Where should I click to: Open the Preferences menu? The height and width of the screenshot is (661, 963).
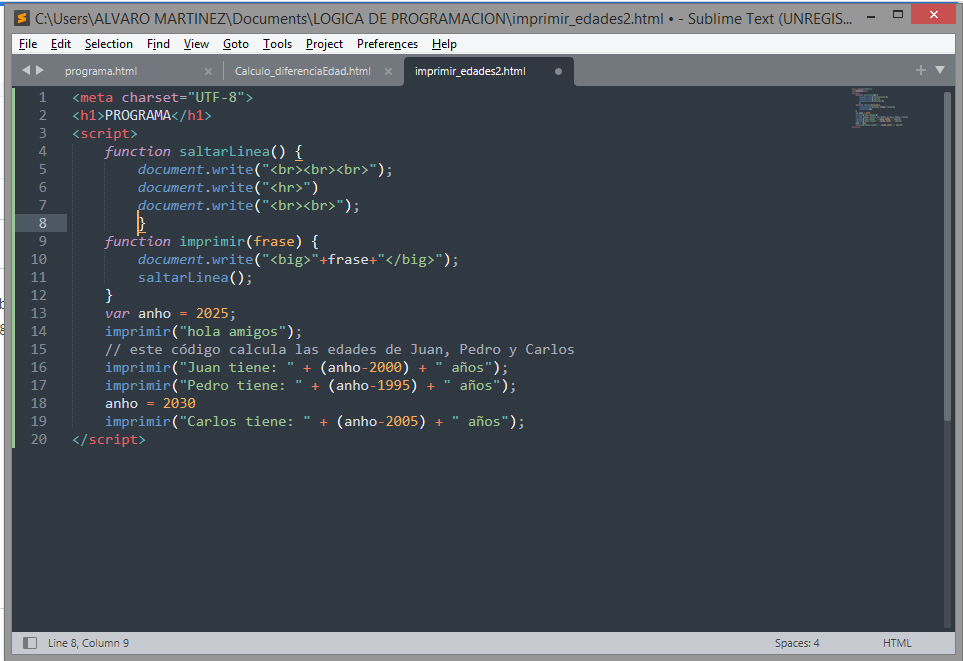387,44
